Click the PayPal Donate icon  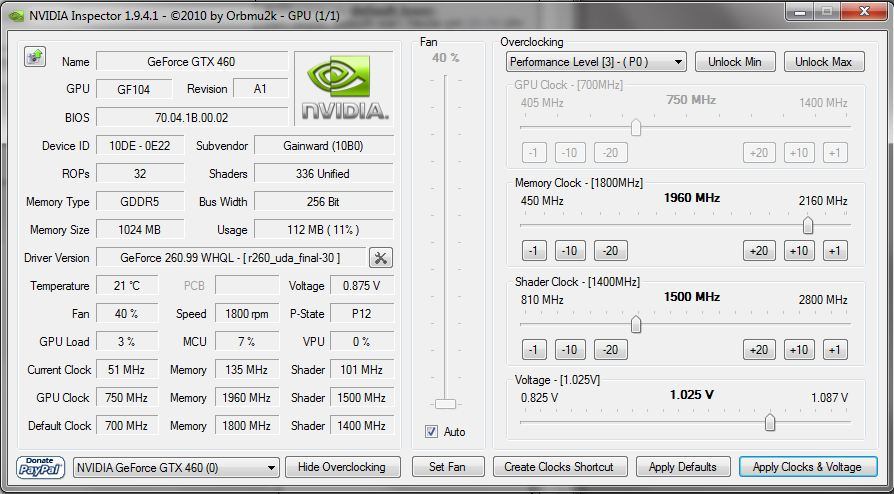[x=40, y=467]
